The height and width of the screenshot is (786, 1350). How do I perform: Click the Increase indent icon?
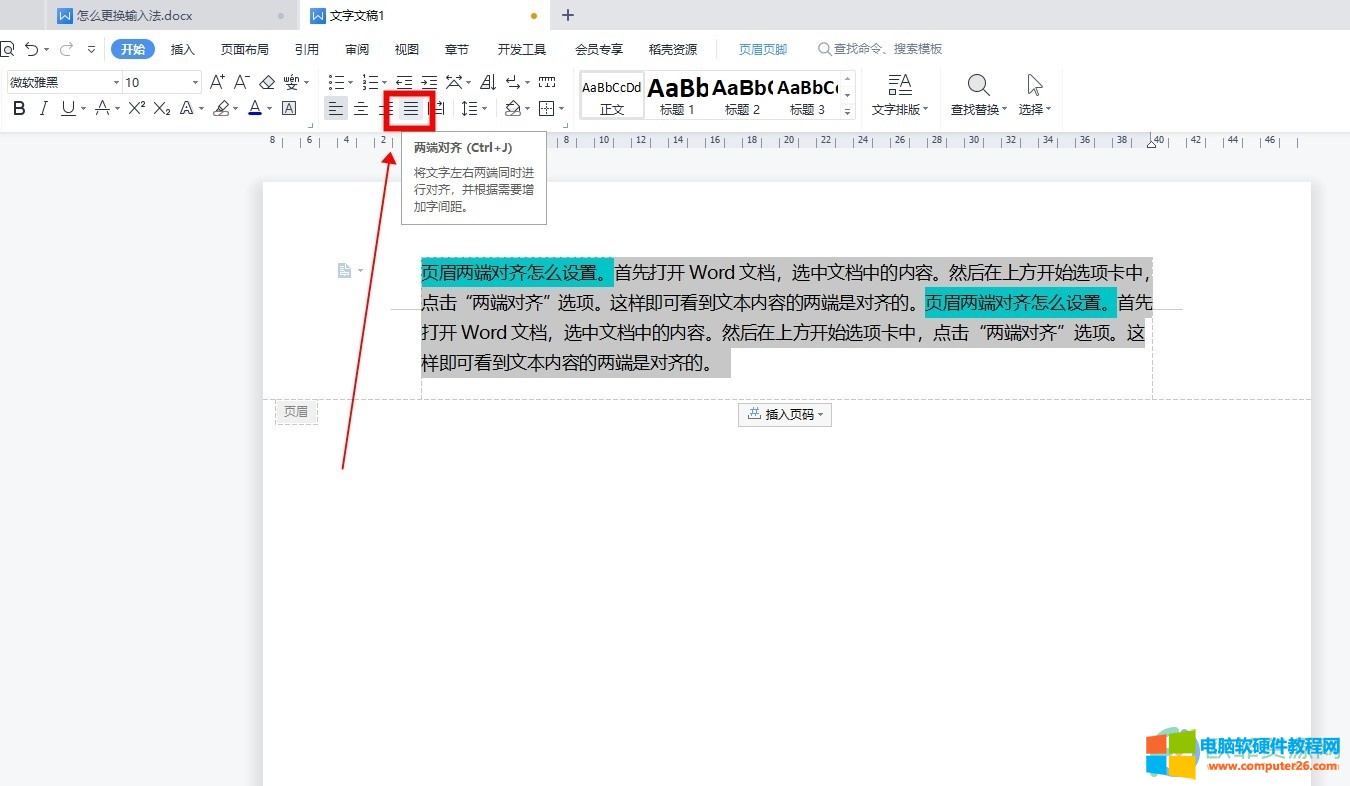(429, 82)
